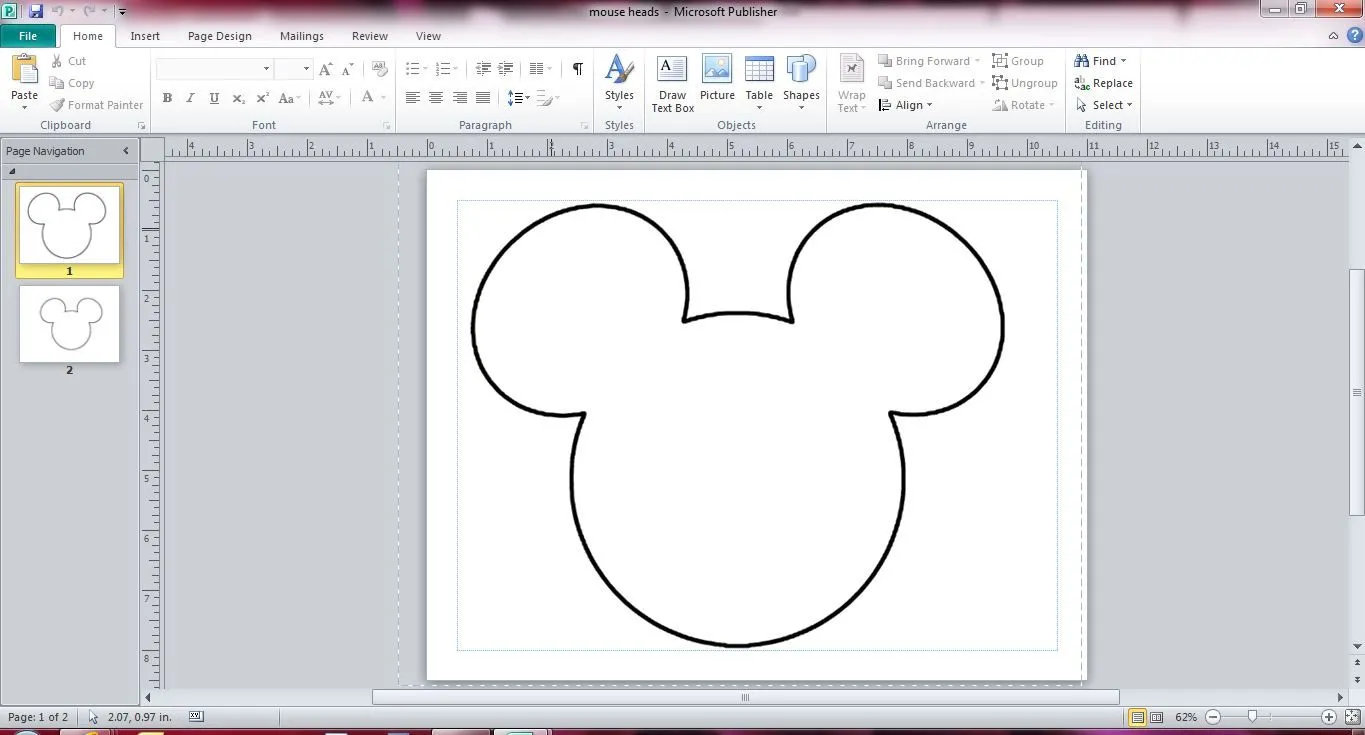Switch to the Mailings tab

(x=302, y=36)
